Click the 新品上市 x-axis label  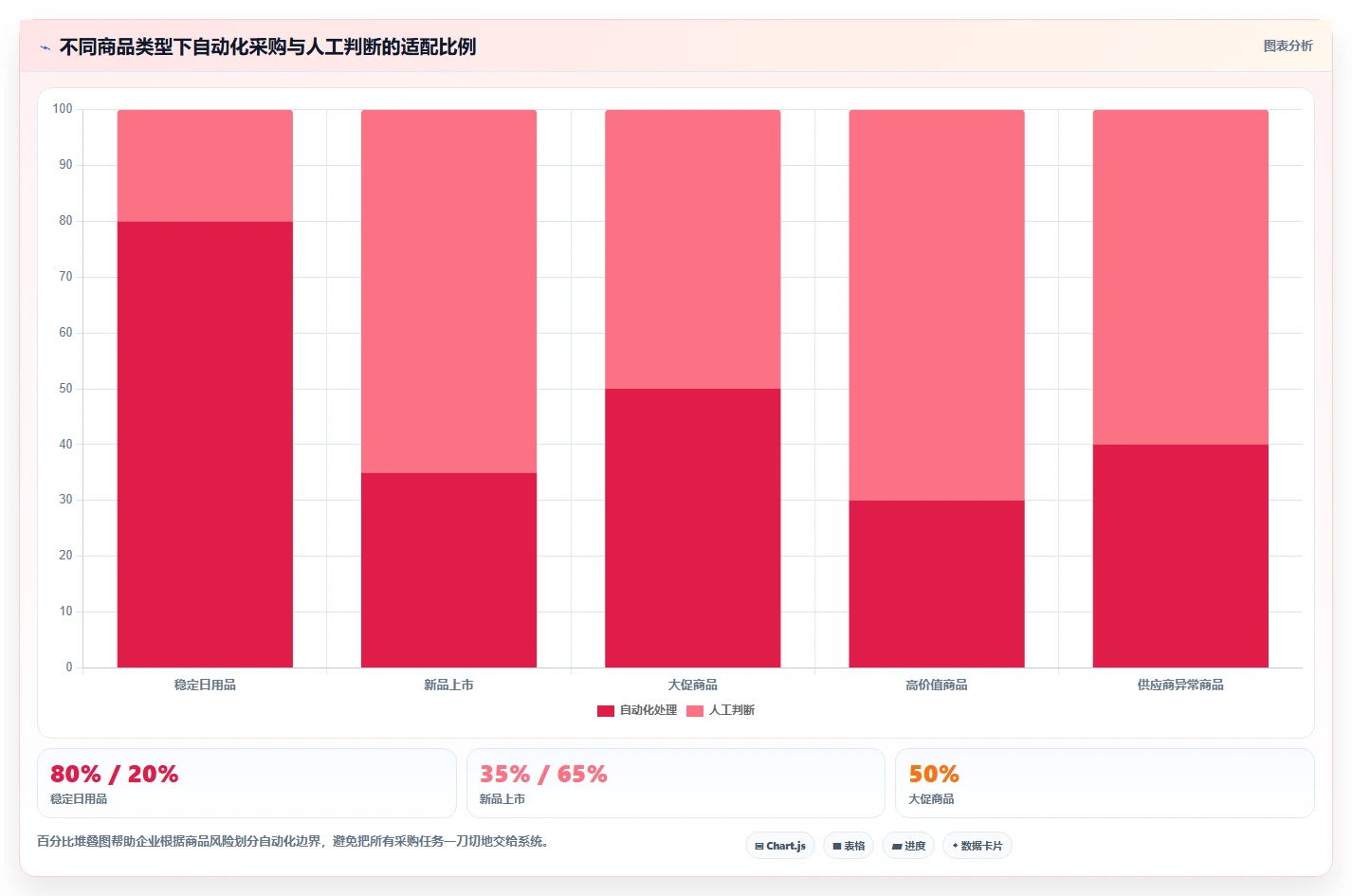point(448,685)
